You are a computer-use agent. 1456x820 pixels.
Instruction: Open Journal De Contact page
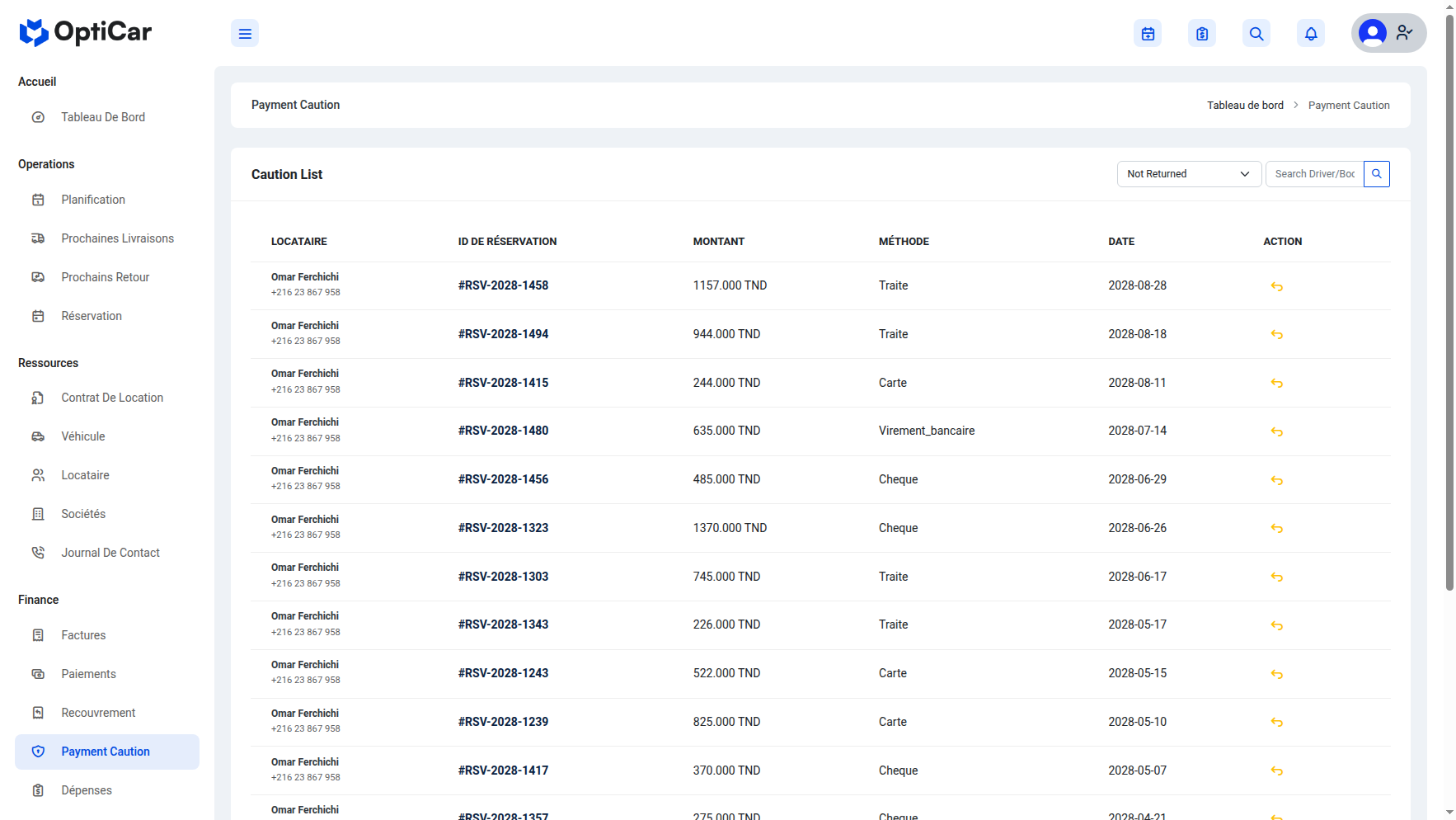[107, 553]
